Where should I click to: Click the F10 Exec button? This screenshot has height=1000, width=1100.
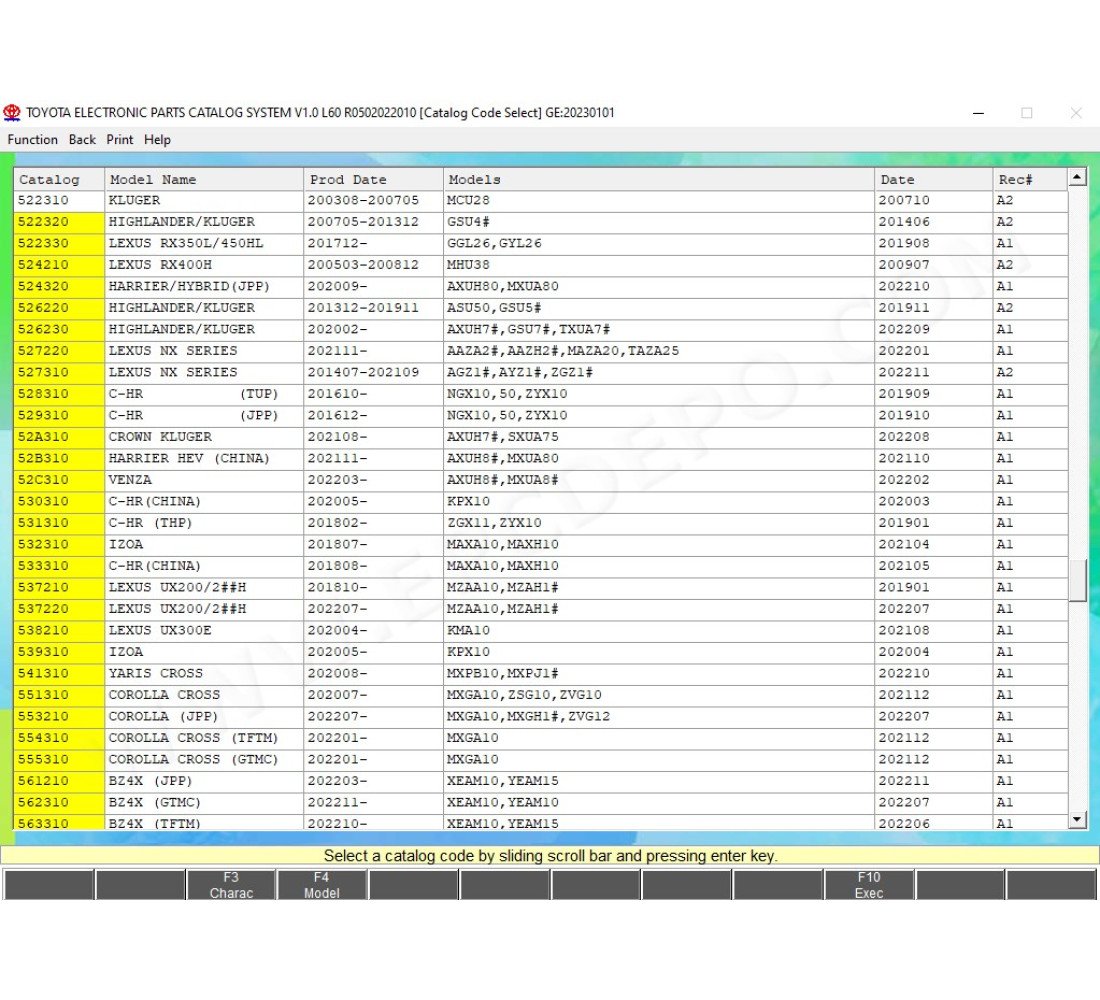pos(868,885)
